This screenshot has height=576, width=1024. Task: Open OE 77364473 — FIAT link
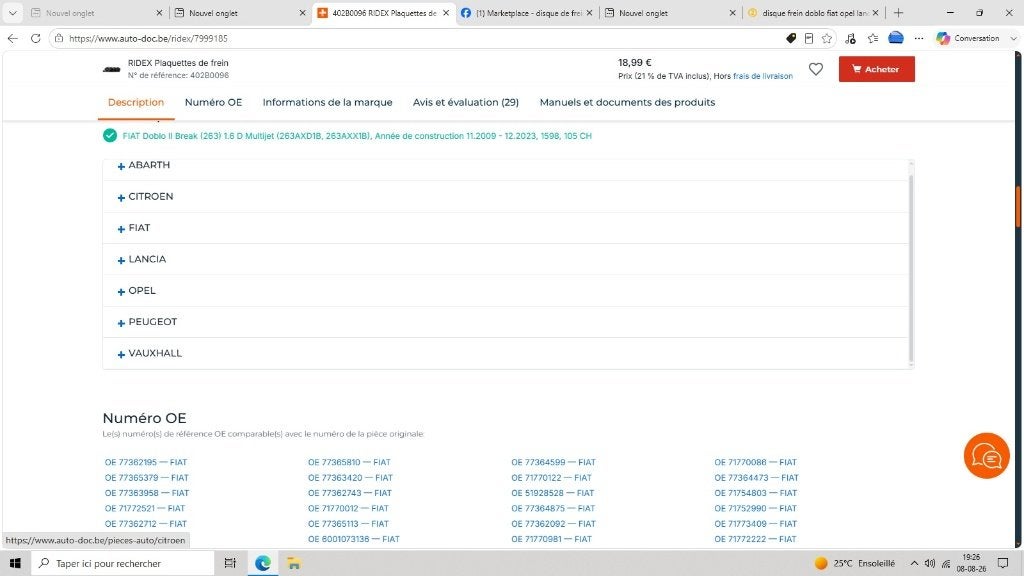(756, 478)
